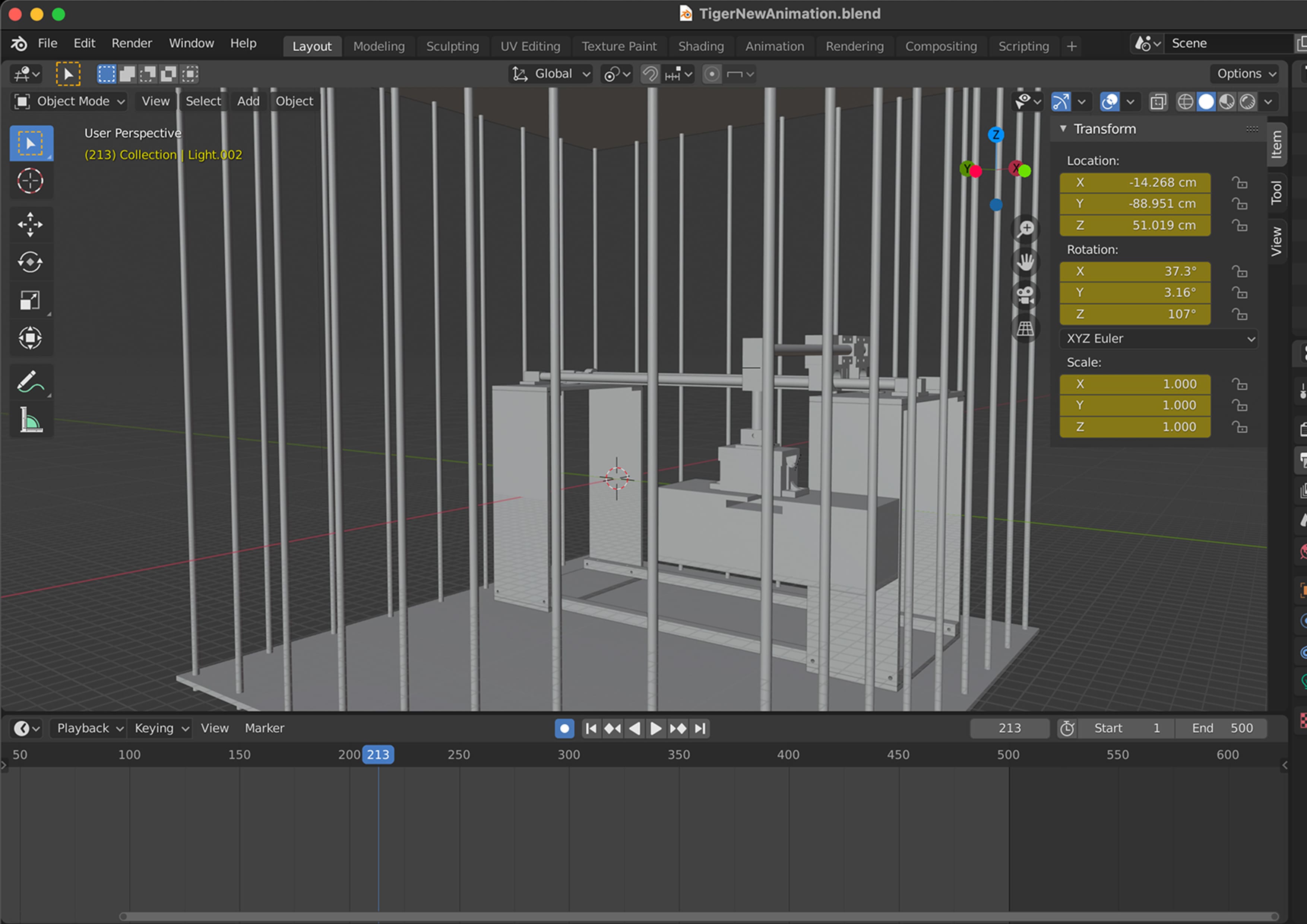Select the Move tool

tap(30, 224)
